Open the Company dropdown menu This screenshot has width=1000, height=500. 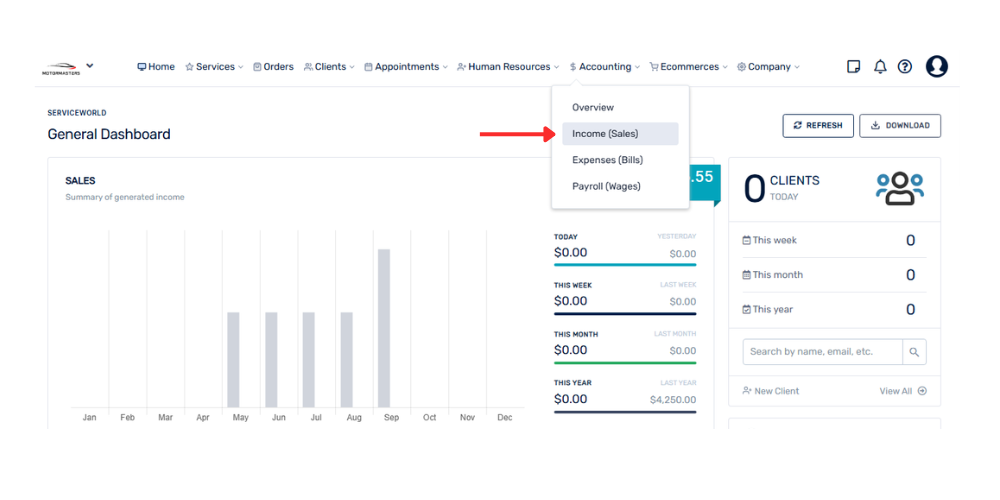click(x=768, y=67)
